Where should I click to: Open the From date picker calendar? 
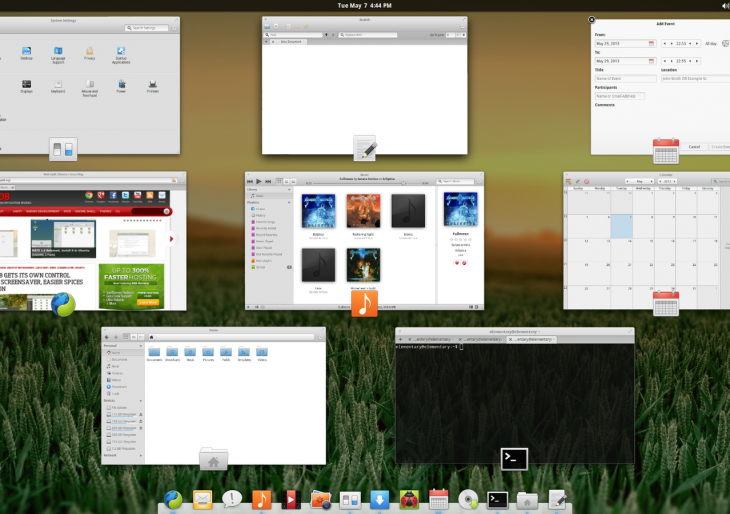[651, 44]
